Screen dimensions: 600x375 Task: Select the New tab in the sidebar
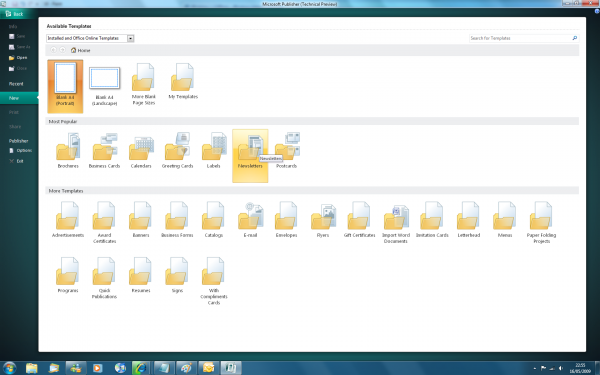19,98
